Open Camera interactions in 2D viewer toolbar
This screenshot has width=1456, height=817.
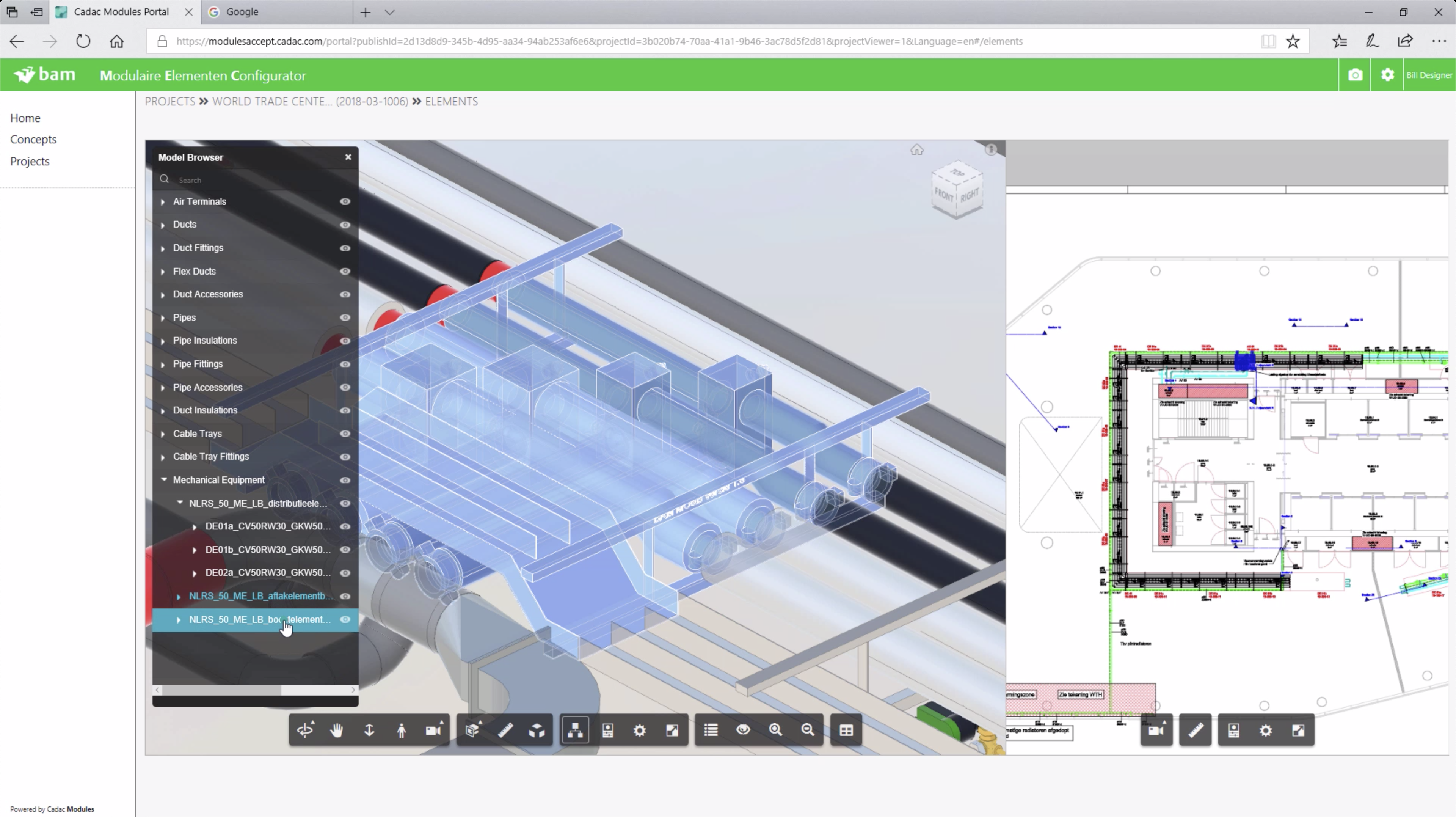click(x=1156, y=730)
